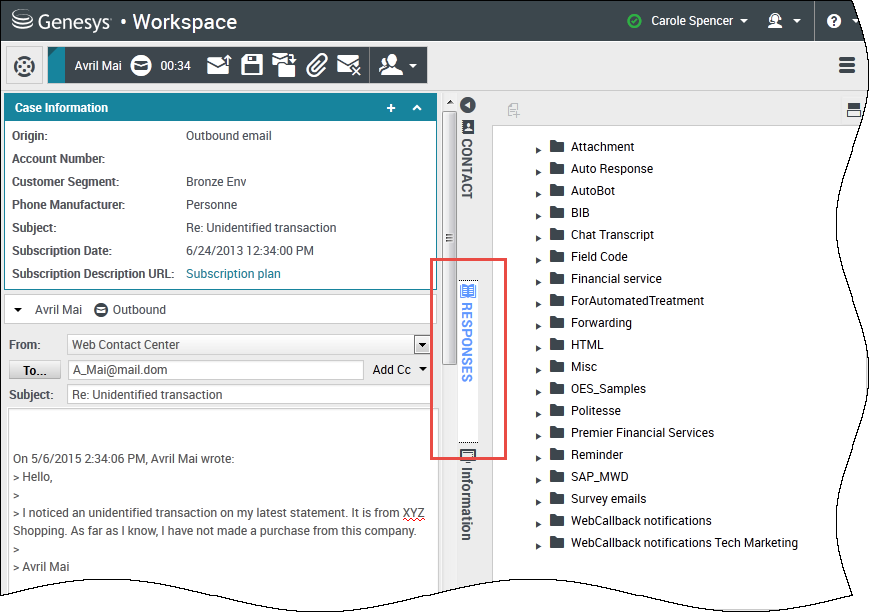Save the email draft with floppy icon

[x=252, y=66]
